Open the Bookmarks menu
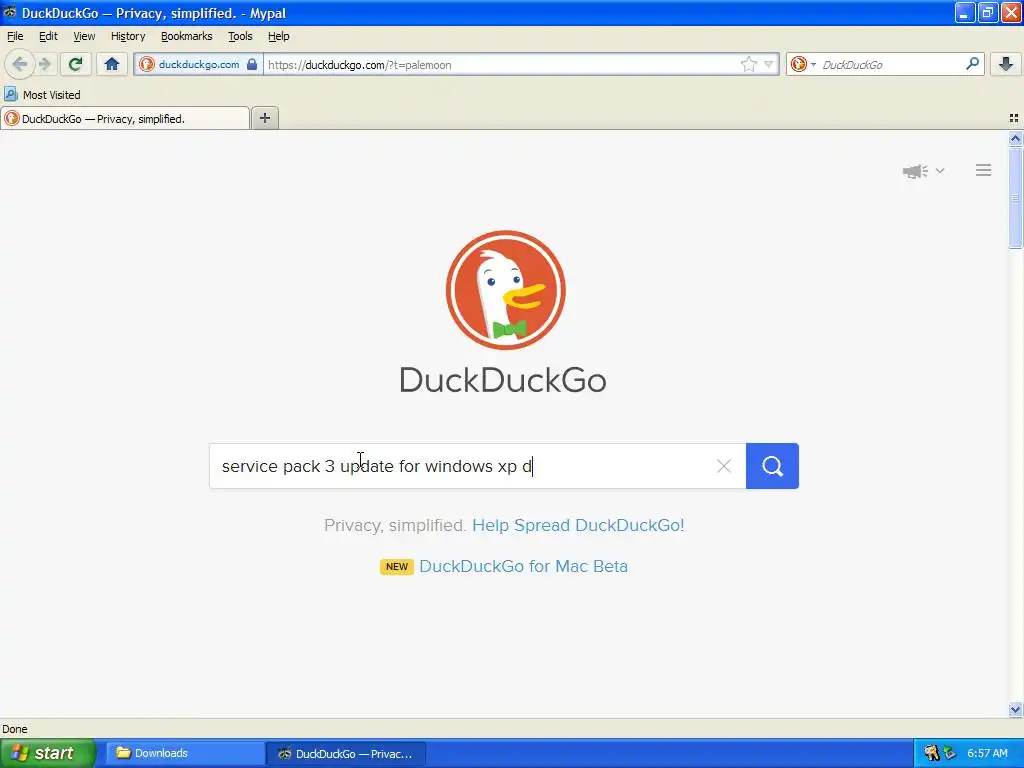This screenshot has height=768, width=1024. pyautogui.click(x=187, y=36)
